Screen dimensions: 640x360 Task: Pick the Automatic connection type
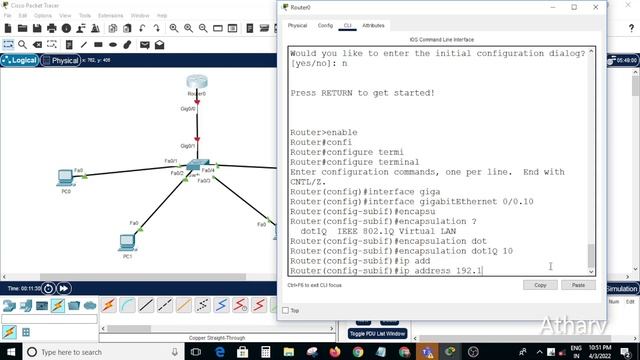pos(109,305)
